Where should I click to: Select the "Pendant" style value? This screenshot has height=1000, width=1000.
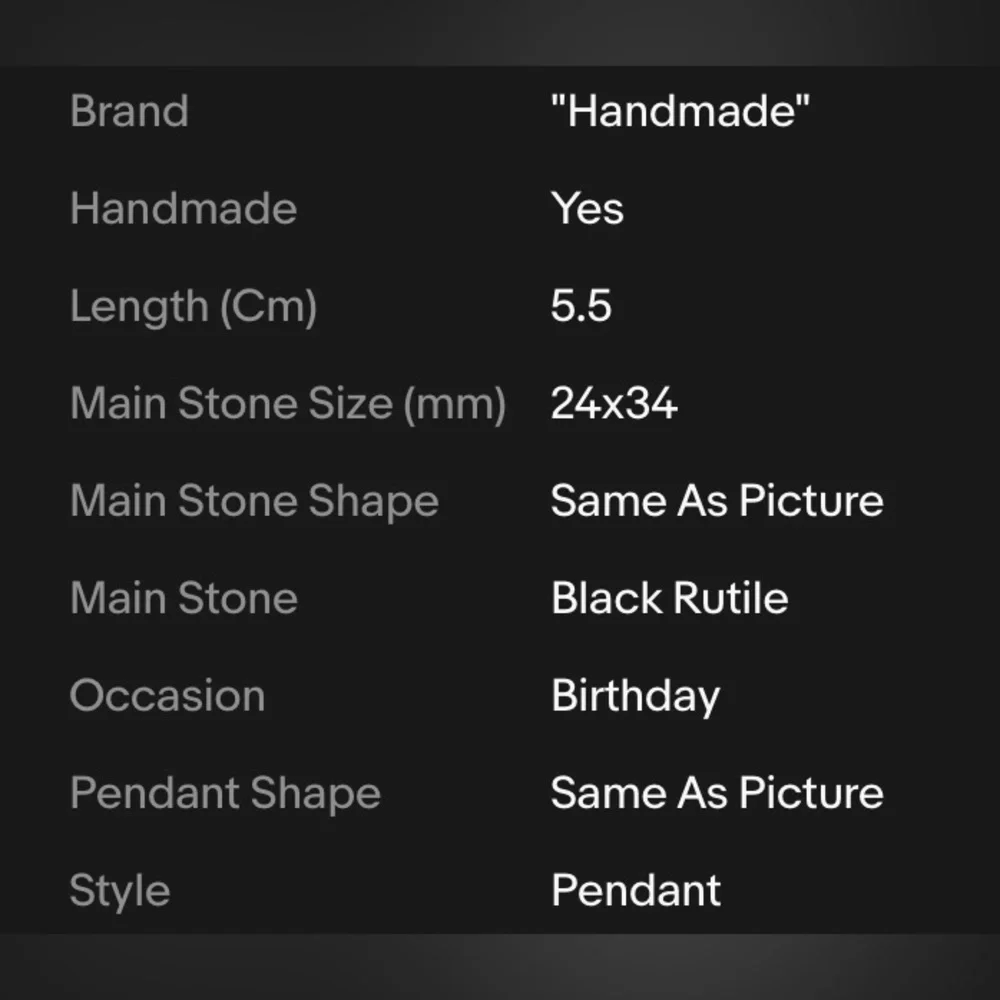pyautogui.click(x=636, y=891)
